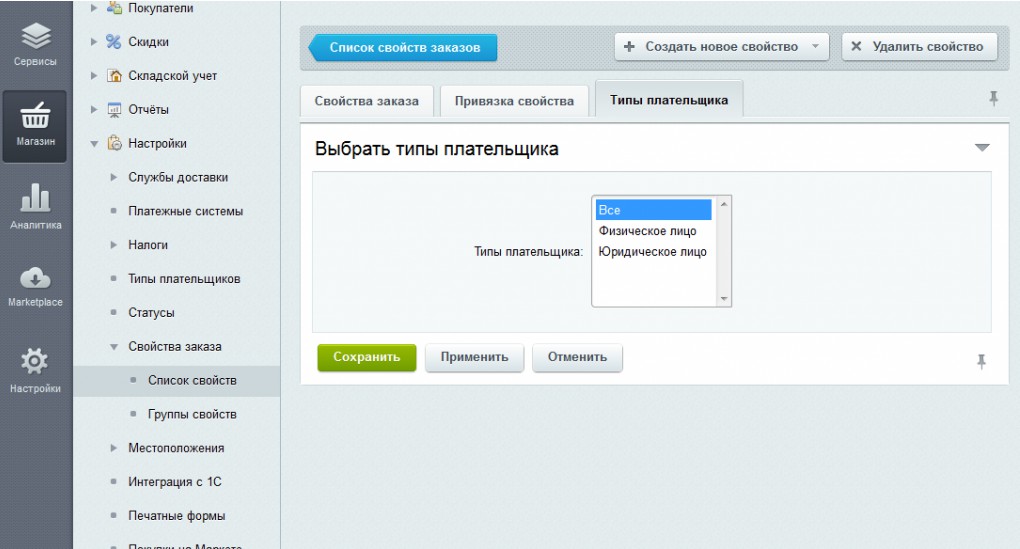Open Платежные системы in the tree
This screenshot has height=549, width=1020.
pyautogui.click(x=185, y=211)
